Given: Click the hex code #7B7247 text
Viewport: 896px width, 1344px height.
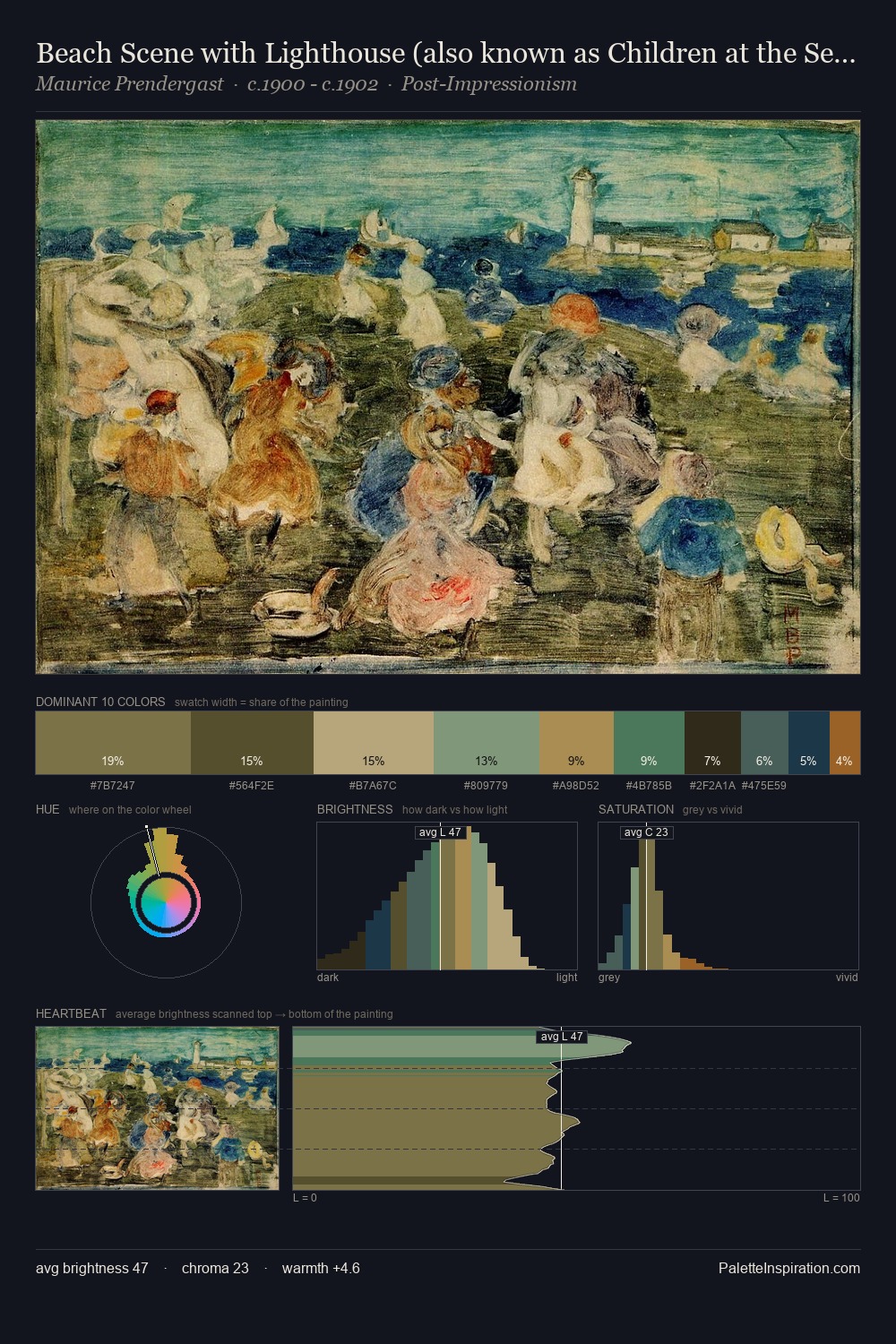Looking at the screenshot, I should [x=113, y=786].
